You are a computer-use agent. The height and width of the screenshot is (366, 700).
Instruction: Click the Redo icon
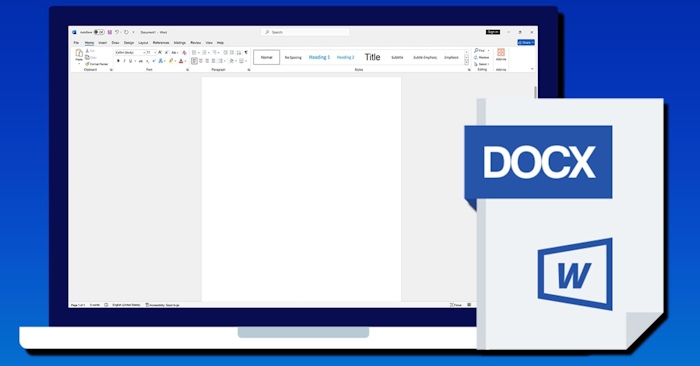[126, 32]
